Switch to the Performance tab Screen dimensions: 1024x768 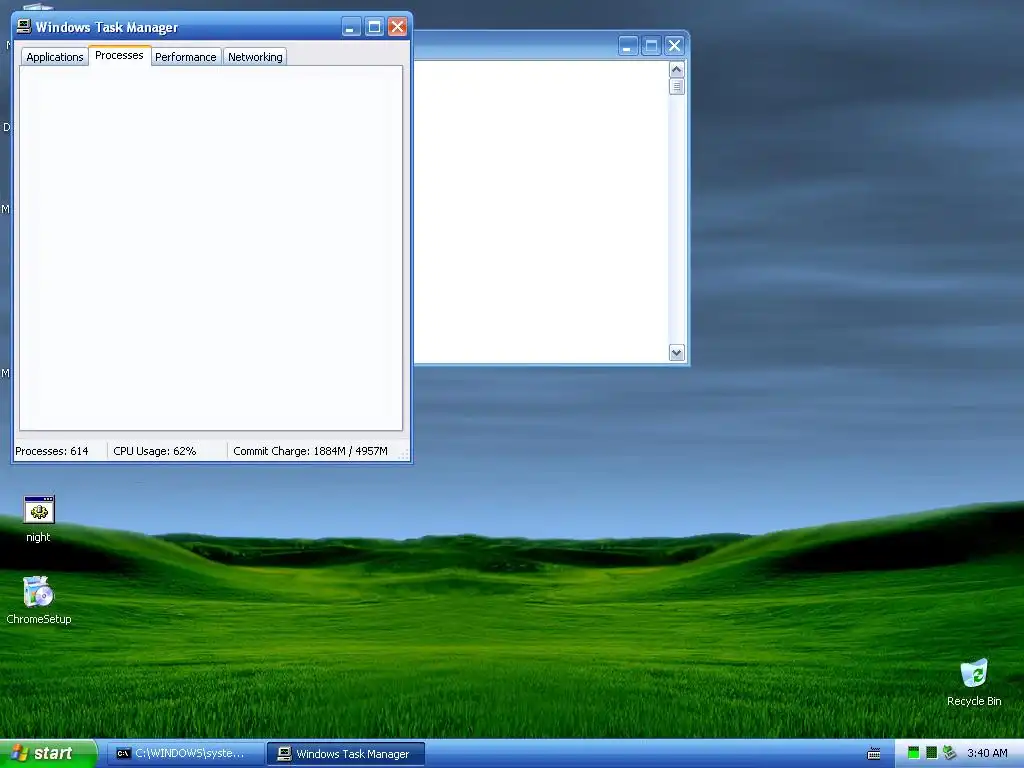click(185, 57)
